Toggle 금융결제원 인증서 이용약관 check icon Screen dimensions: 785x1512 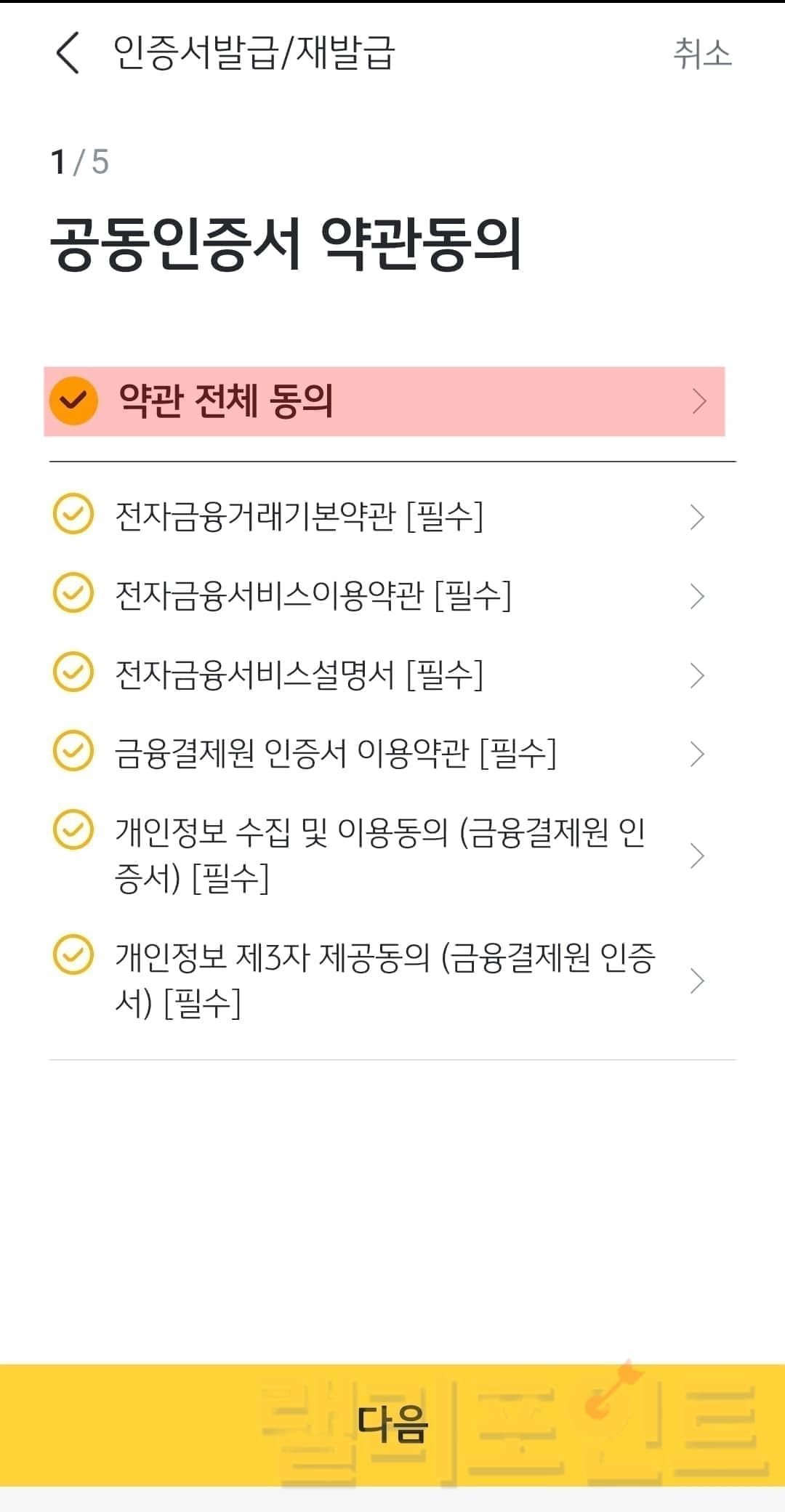click(x=73, y=751)
